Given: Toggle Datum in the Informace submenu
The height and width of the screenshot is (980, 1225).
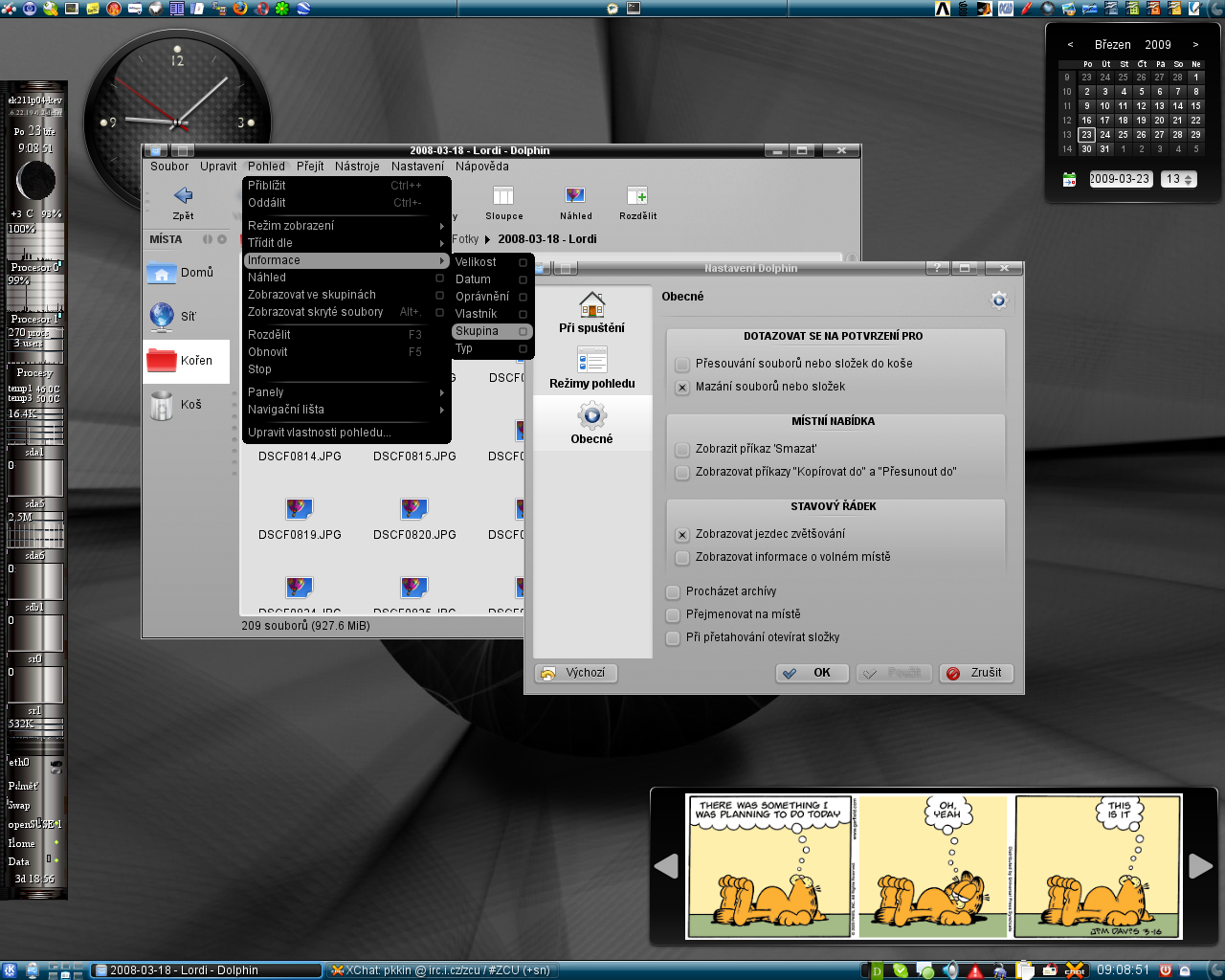Looking at the screenshot, I should click(492, 279).
